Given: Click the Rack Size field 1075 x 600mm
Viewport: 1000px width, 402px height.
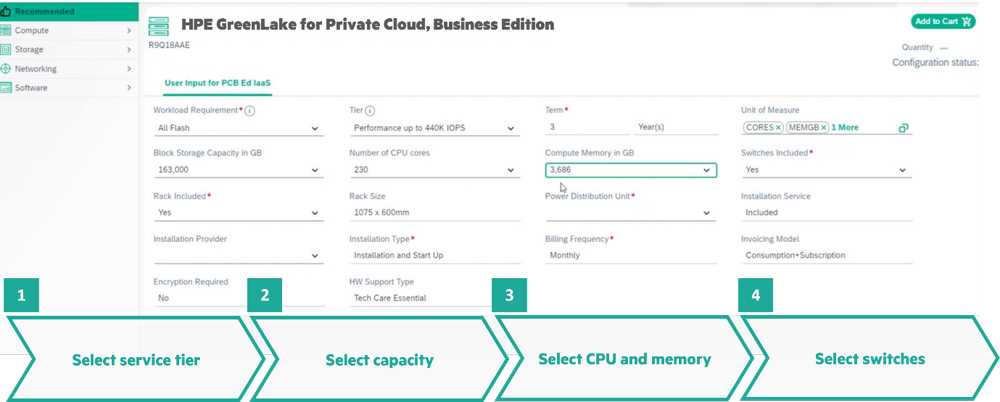Looking at the screenshot, I should 434,213.
